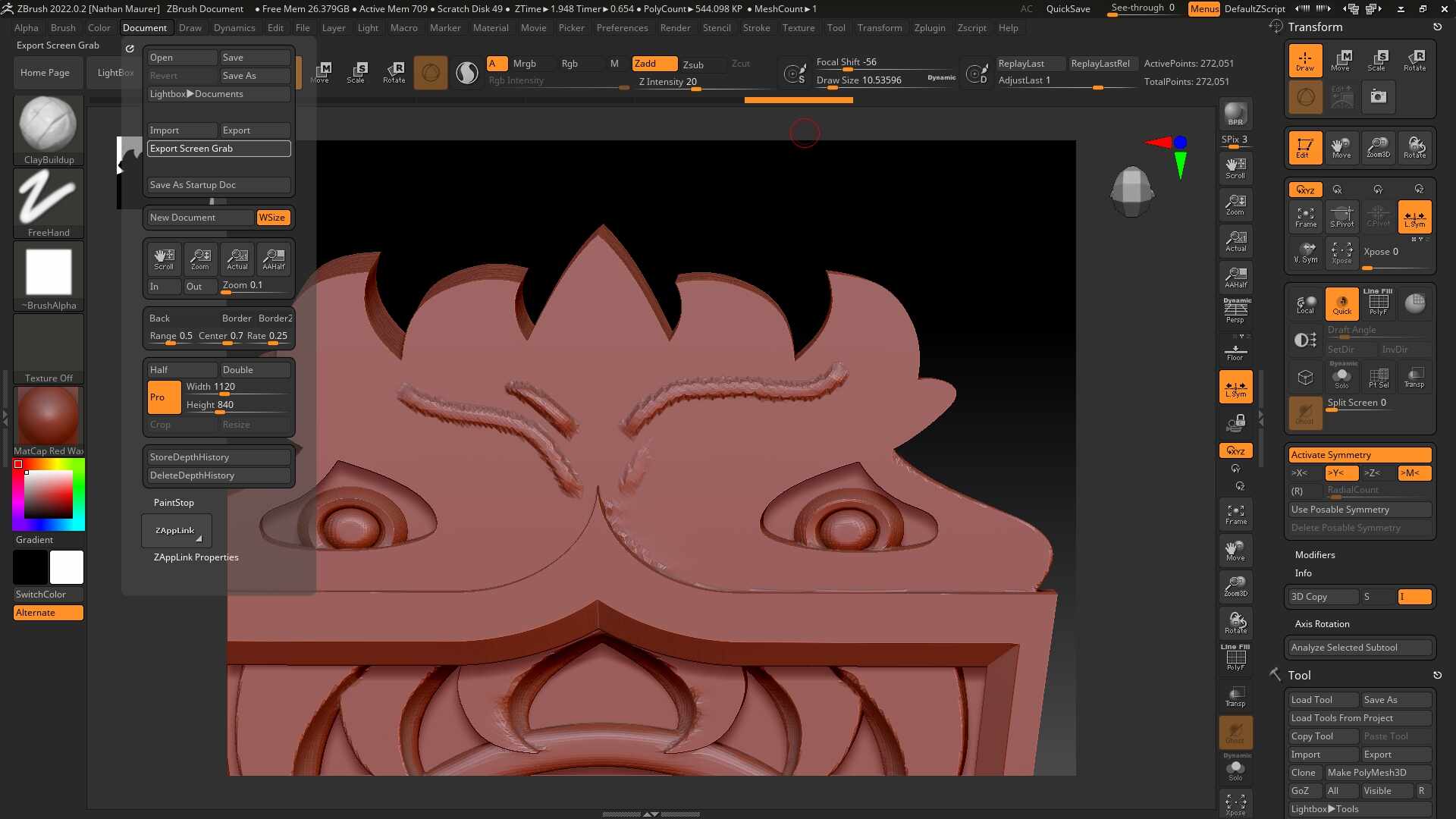Open the Zplugin menu
The height and width of the screenshot is (819, 1456).
tap(929, 28)
